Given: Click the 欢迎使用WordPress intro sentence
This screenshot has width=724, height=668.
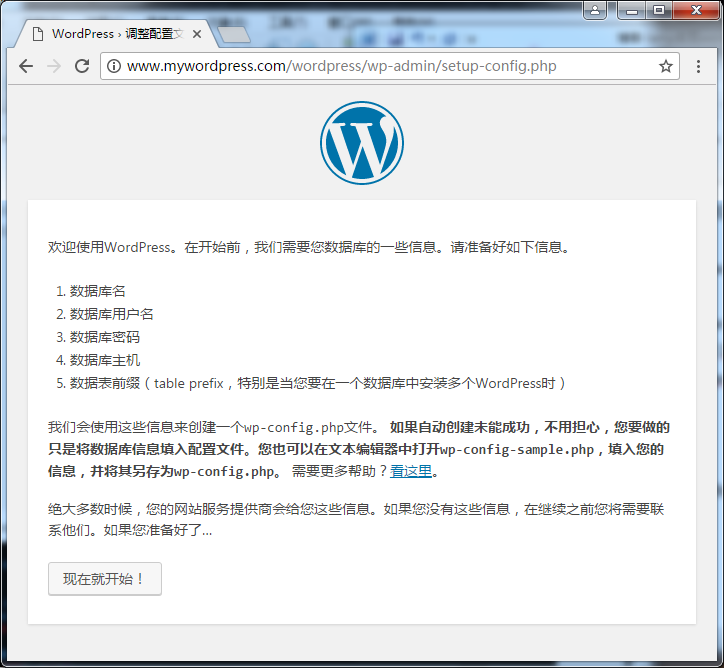Looking at the screenshot, I should [309, 247].
